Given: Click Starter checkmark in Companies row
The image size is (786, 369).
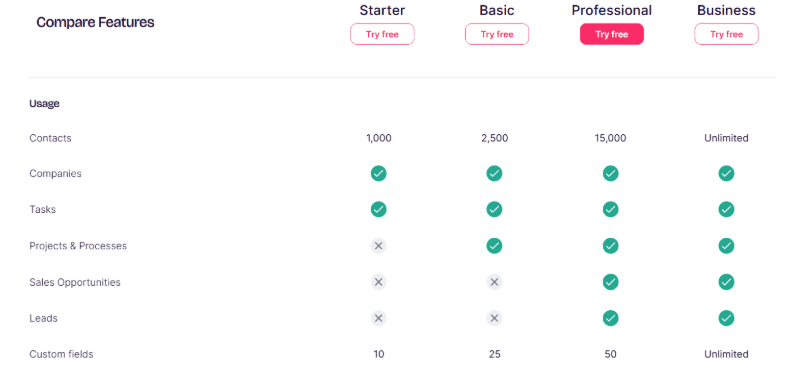Looking at the screenshot, I should tap(378, 173).
